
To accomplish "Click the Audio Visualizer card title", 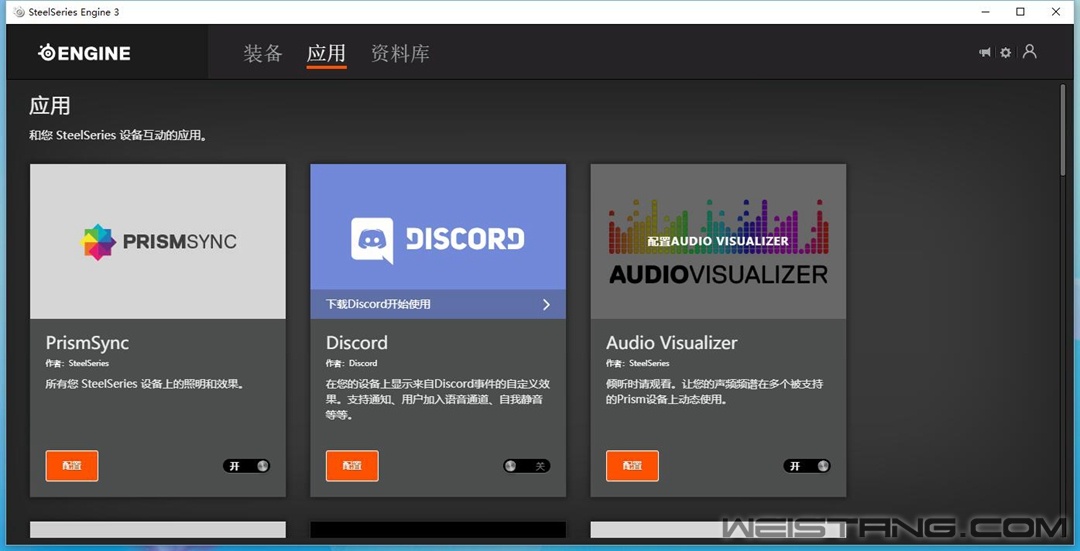I will [x=672, y=343].
